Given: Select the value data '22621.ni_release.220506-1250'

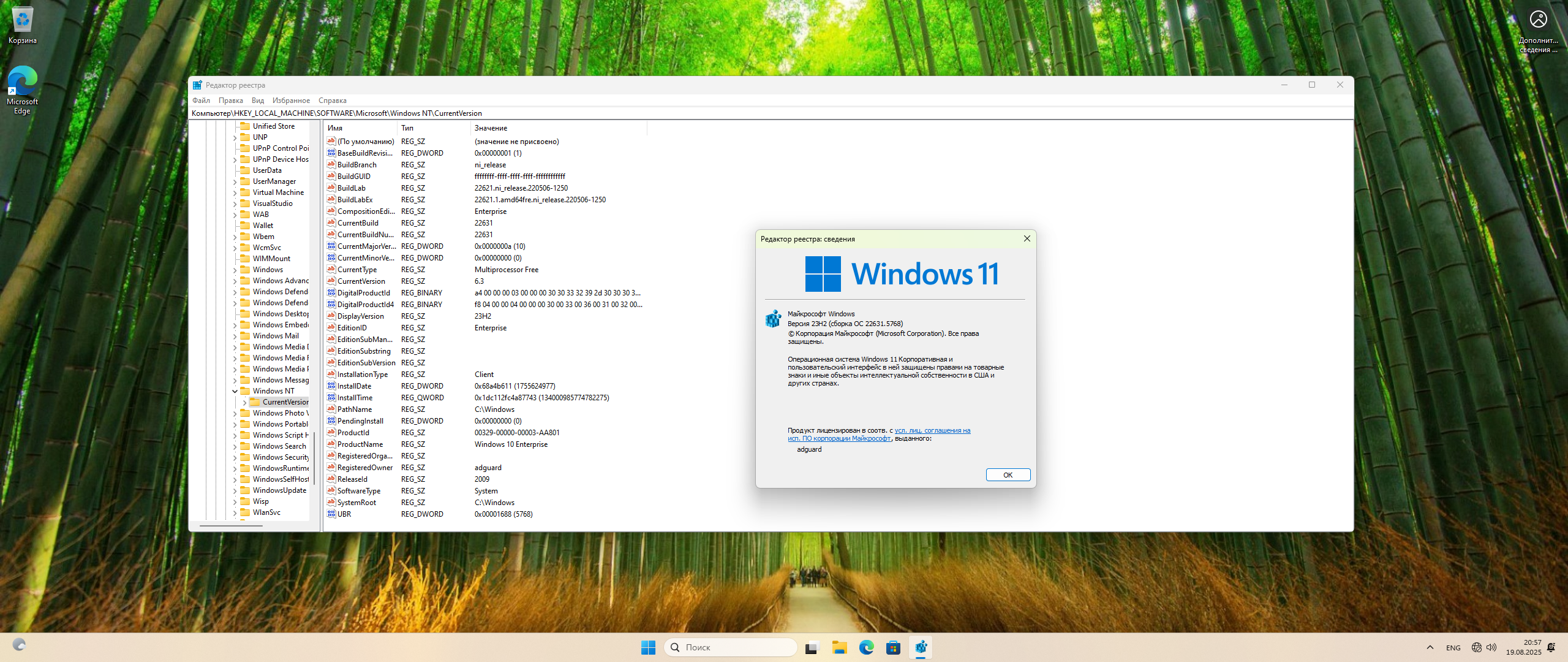Looking at the screenshot, I should click(521, 188).
